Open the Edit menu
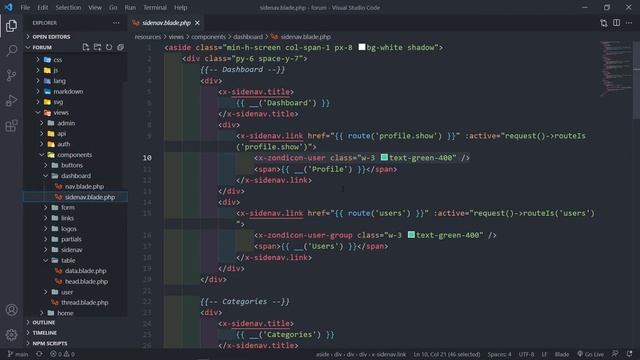The width and height of the screenshot is (640, 360). point(42,7)
